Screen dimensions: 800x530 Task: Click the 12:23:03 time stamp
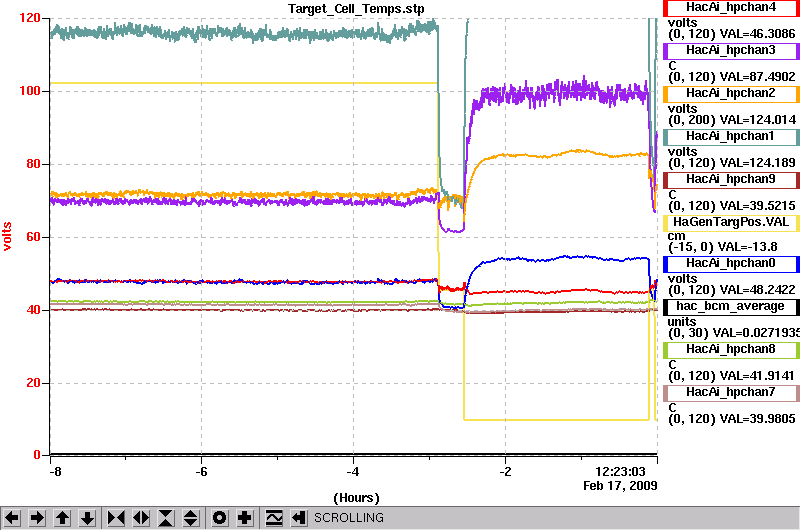(620, 471)
